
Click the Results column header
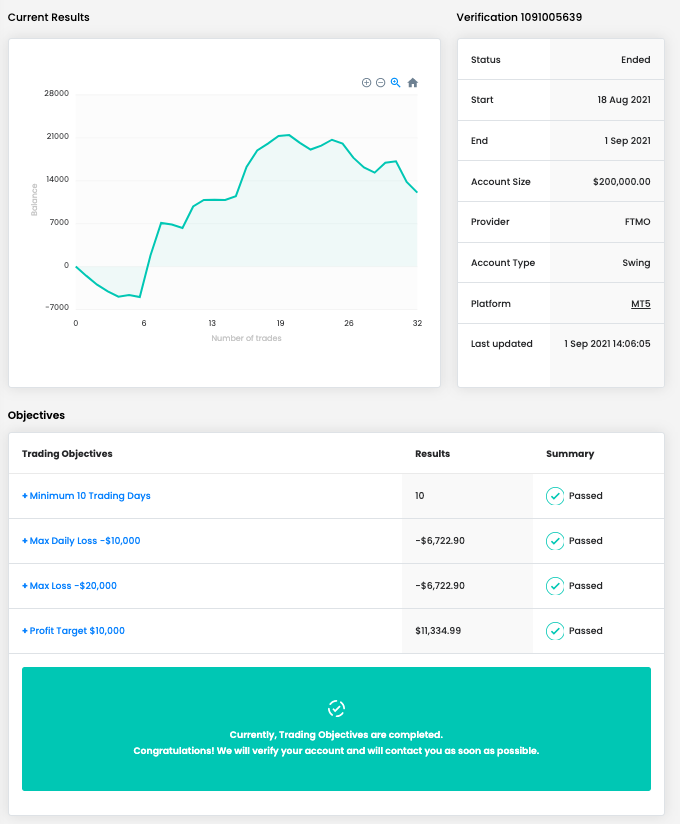(x=432, y=454)
